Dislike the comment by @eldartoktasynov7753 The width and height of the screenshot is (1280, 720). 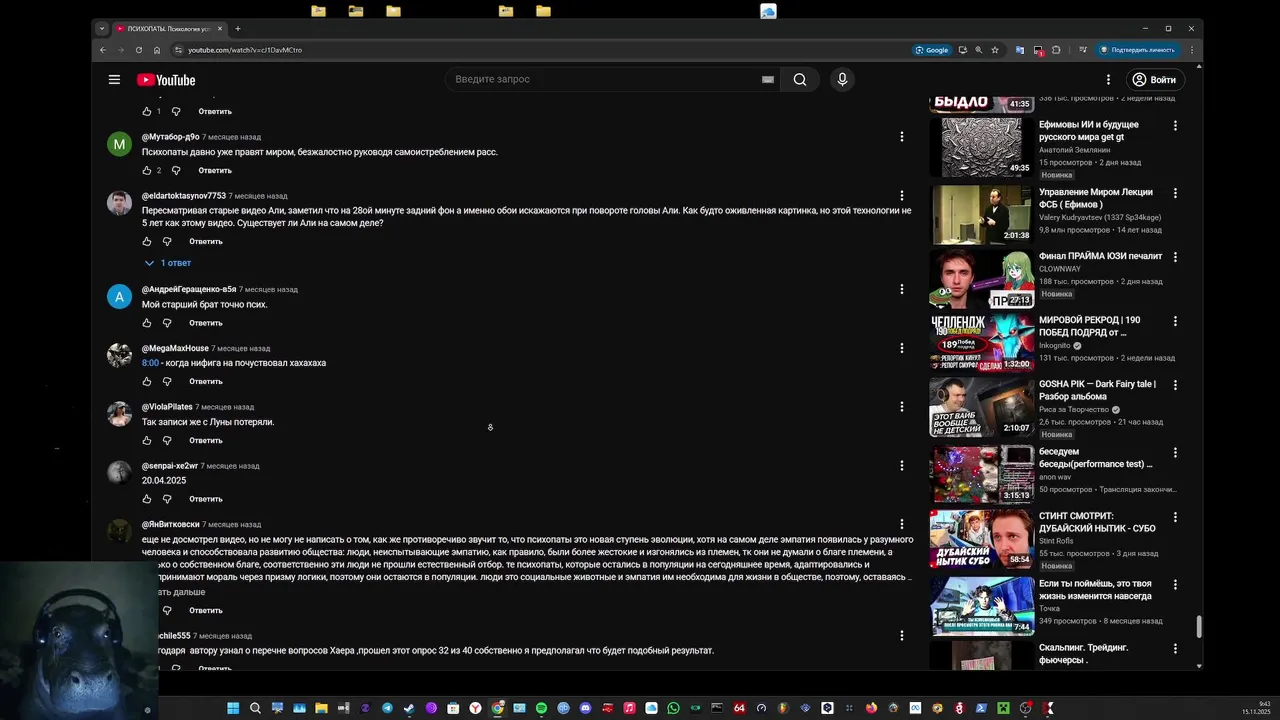pos(167,241)
